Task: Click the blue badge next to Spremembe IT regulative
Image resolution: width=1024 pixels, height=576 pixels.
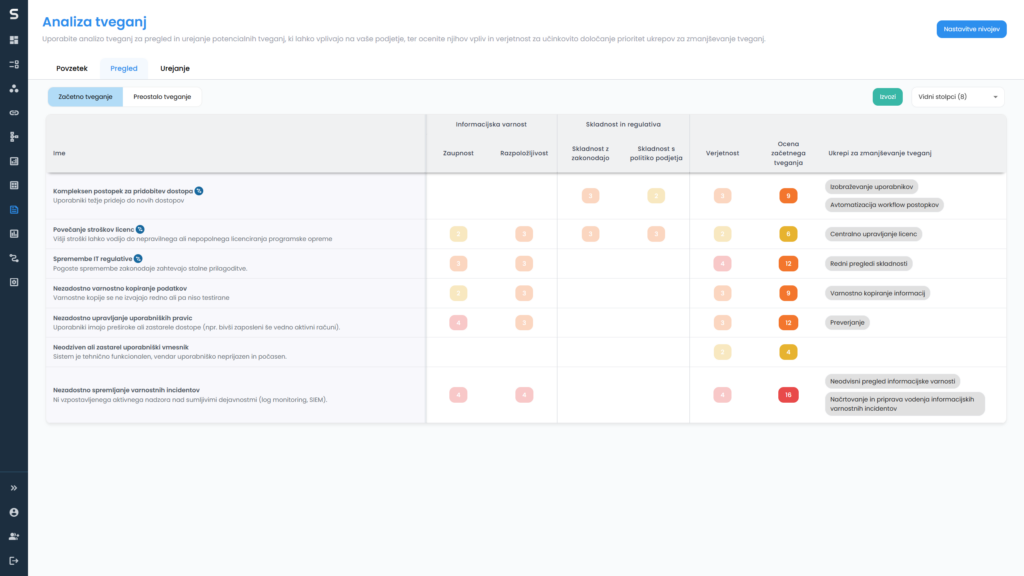Action: click(x=138, y=259)
